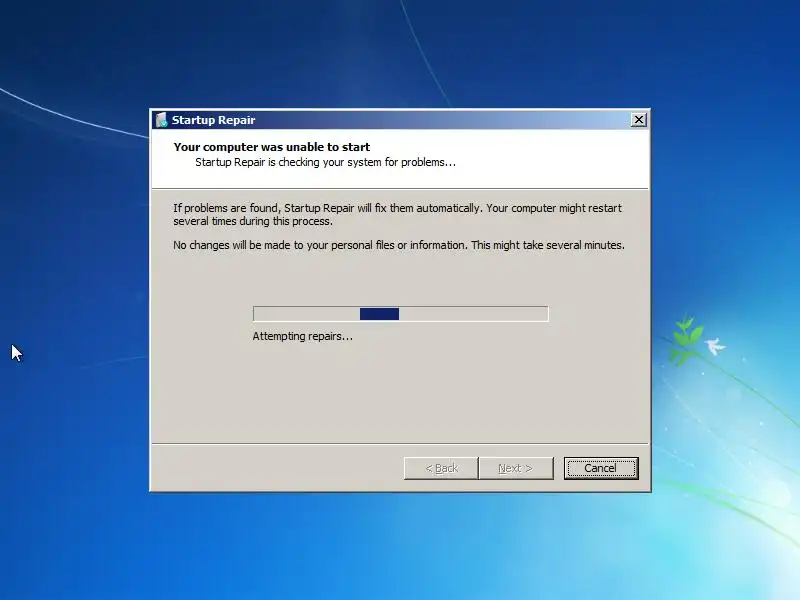Click the disabled Back button
Screen dimensions: 800x600
pyautogui.click(x=441, y=468)
